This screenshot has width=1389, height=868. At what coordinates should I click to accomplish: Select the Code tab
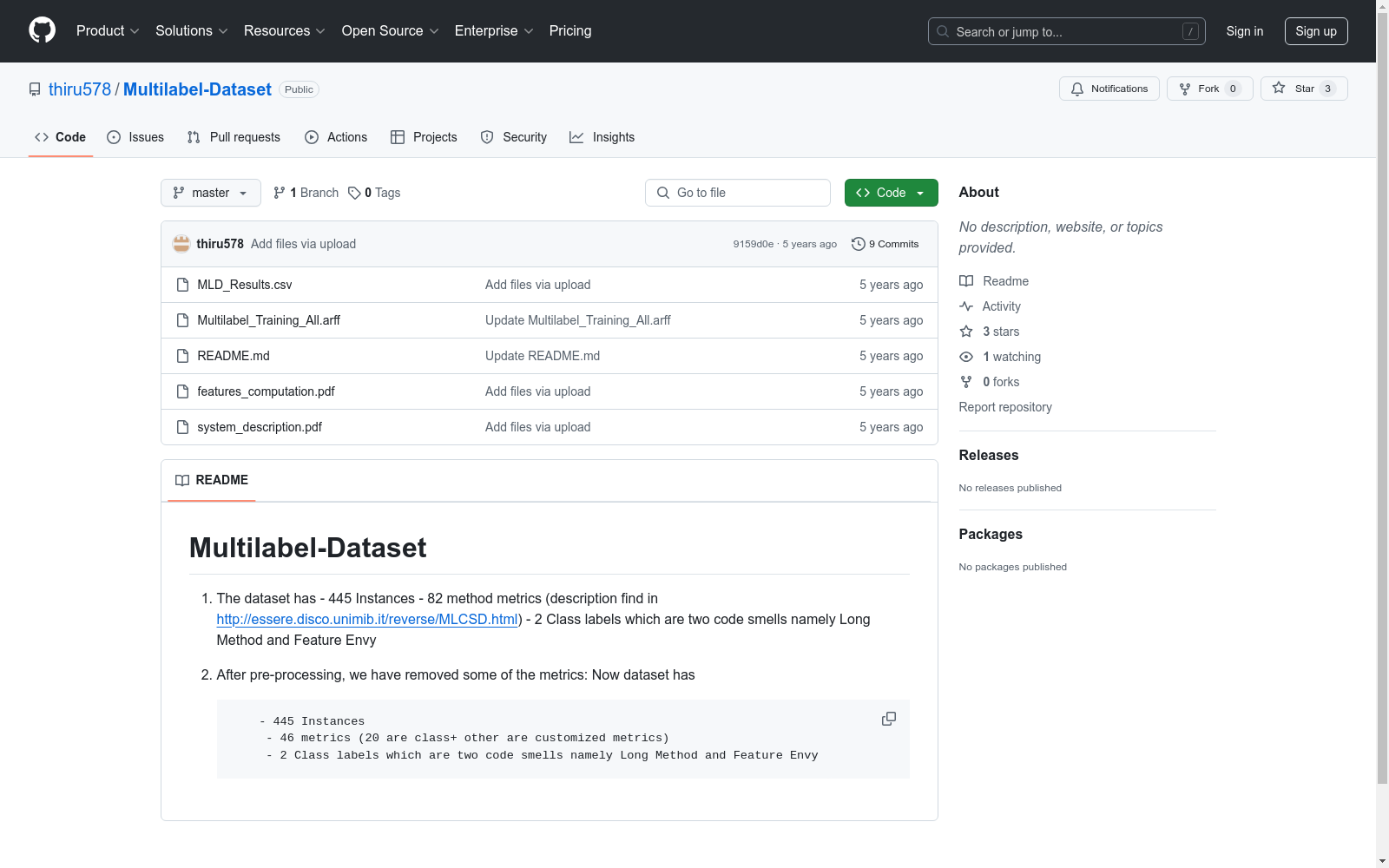pyautogui.click(x=61, y=137)
